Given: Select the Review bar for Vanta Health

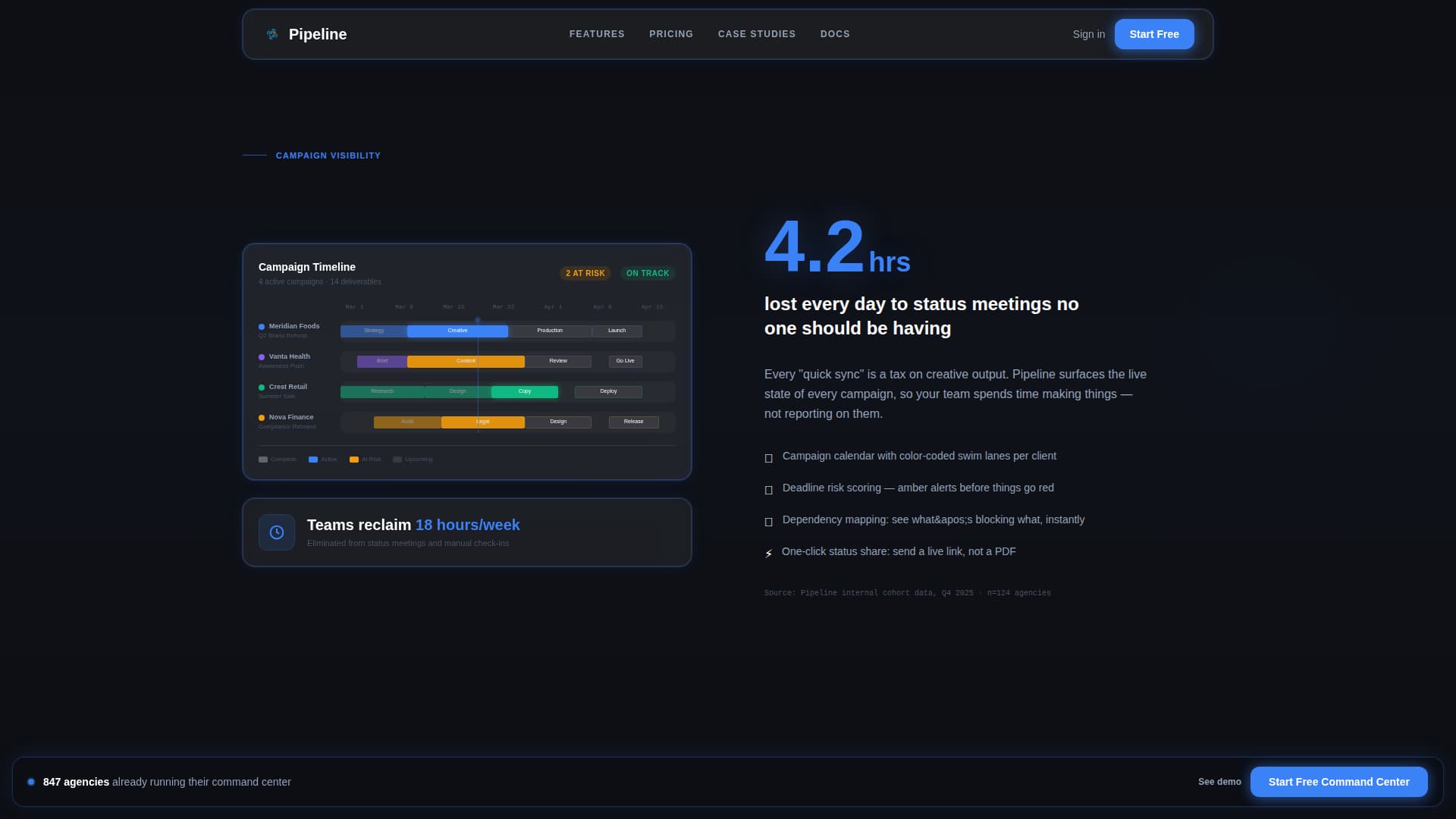Looking at the screenshot, I should (558, 361).
